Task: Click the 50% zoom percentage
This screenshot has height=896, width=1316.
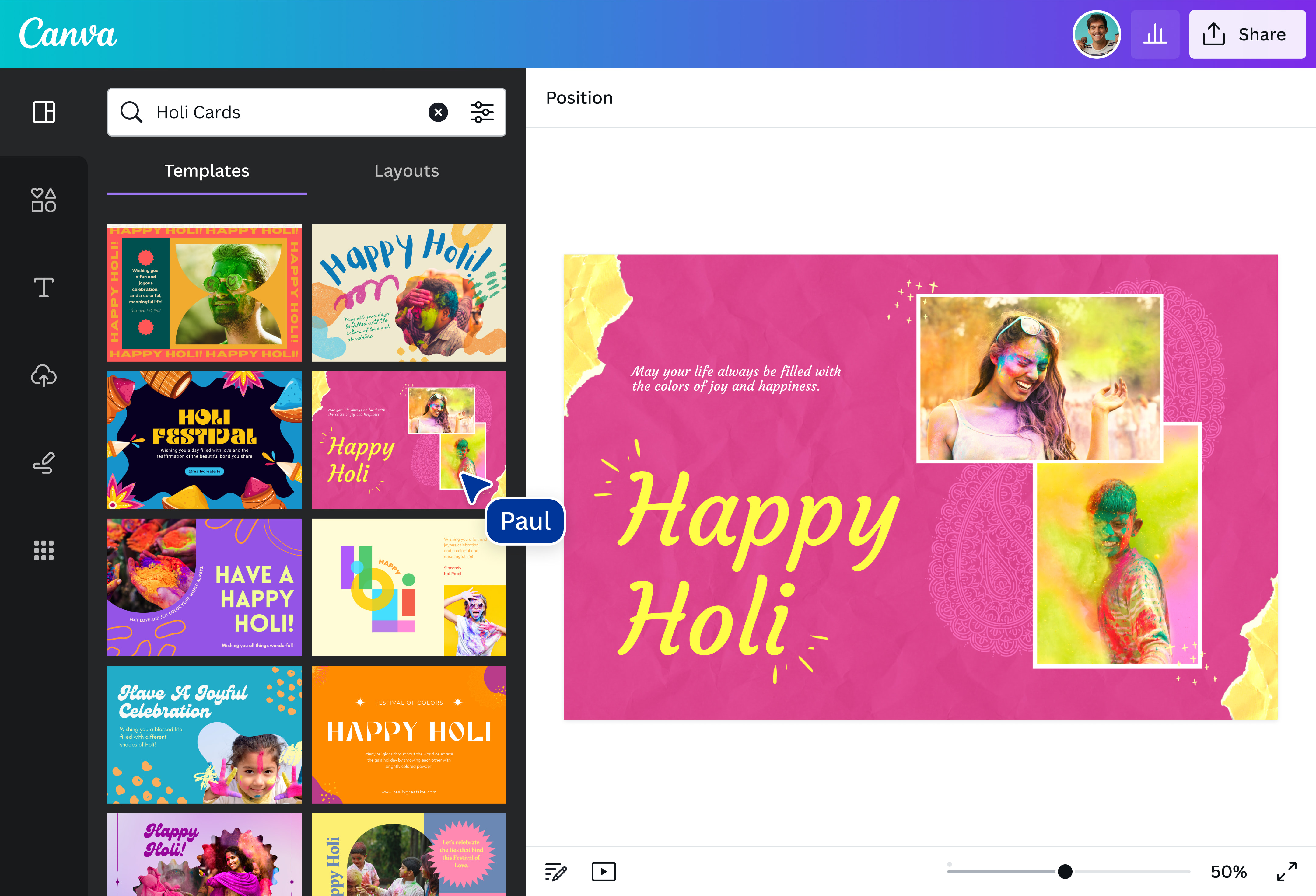Action: [x=1229, y=872]
